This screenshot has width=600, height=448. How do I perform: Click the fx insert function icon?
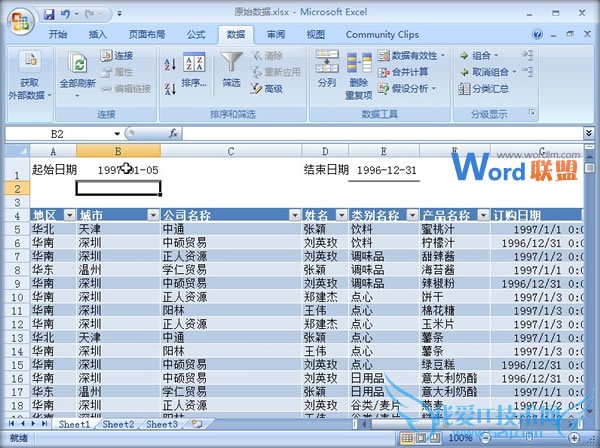click(x=173, y=134)
